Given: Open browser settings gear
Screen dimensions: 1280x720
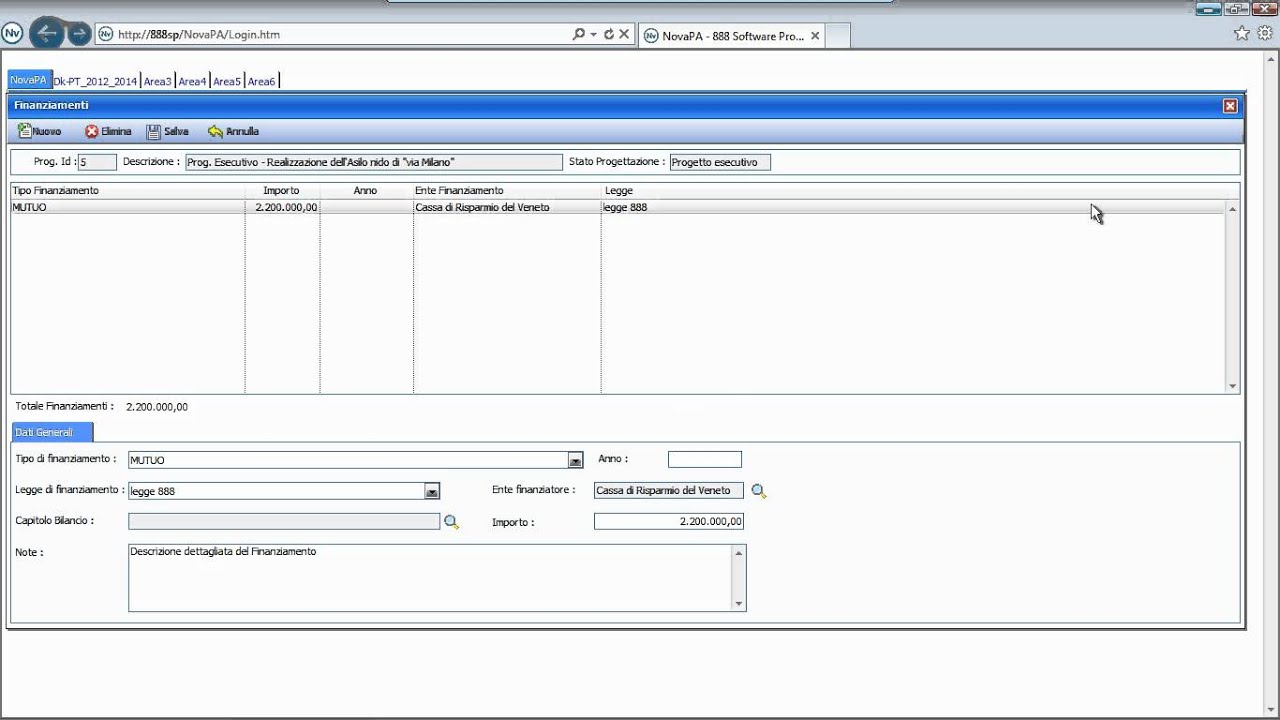Looking at the screenshot, I should tap(1265, 33).
